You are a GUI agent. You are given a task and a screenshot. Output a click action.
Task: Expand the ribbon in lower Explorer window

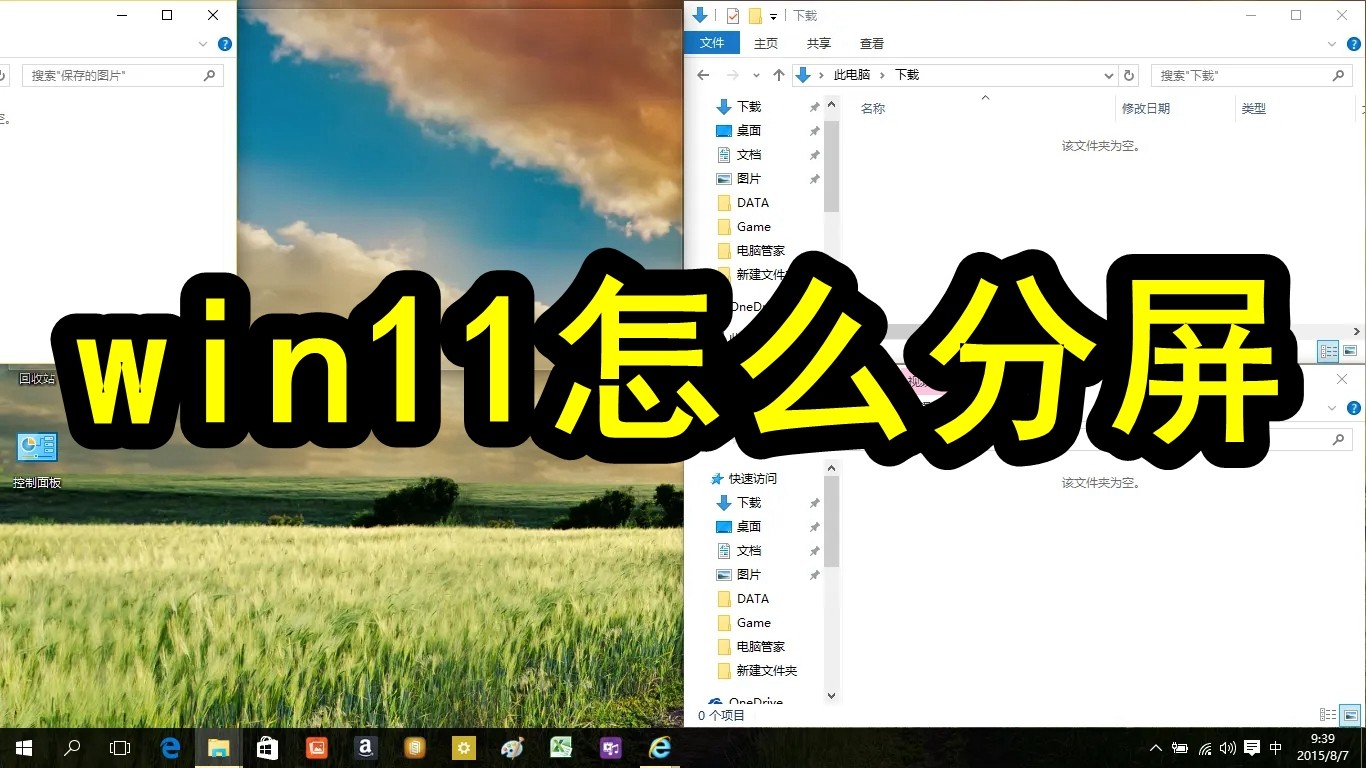click(x=1331, y=408)
